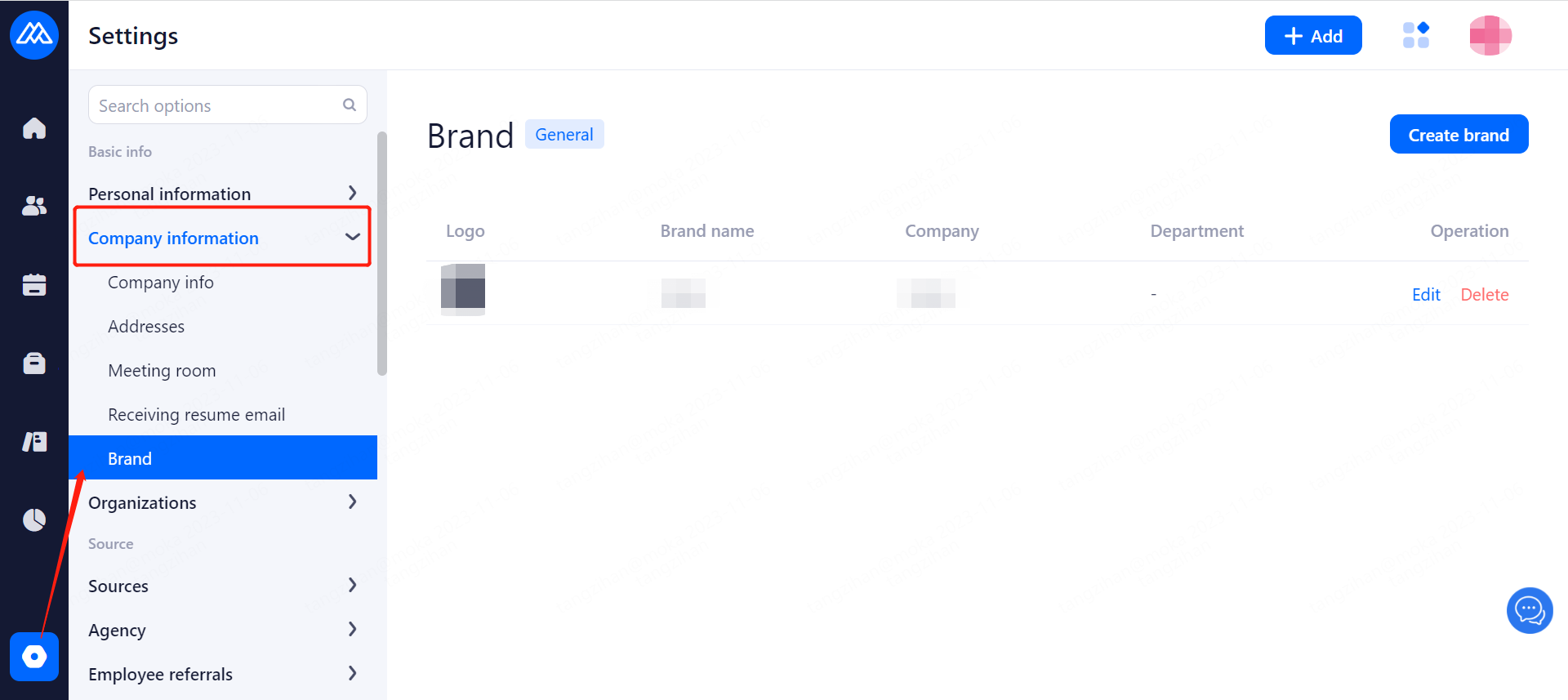
Task: Open the chat support bubble
Action: click(1529, 610)
